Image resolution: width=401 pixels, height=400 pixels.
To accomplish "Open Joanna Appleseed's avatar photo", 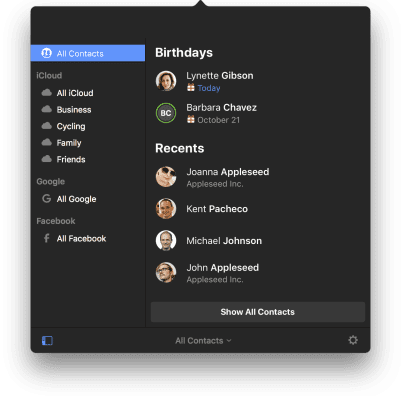I will [166, 177].
